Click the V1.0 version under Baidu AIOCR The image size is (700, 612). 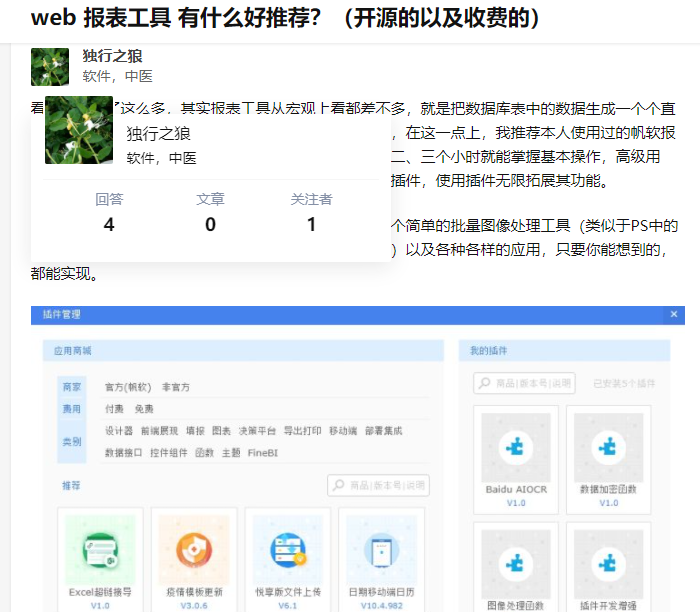[x=516, y=503]
